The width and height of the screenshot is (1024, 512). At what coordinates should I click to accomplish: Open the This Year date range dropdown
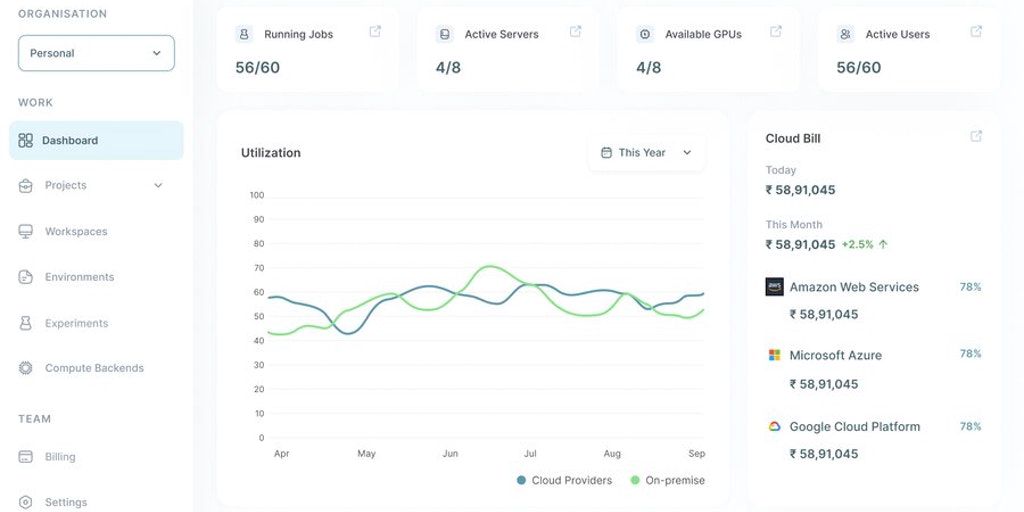tap(646, 153)
